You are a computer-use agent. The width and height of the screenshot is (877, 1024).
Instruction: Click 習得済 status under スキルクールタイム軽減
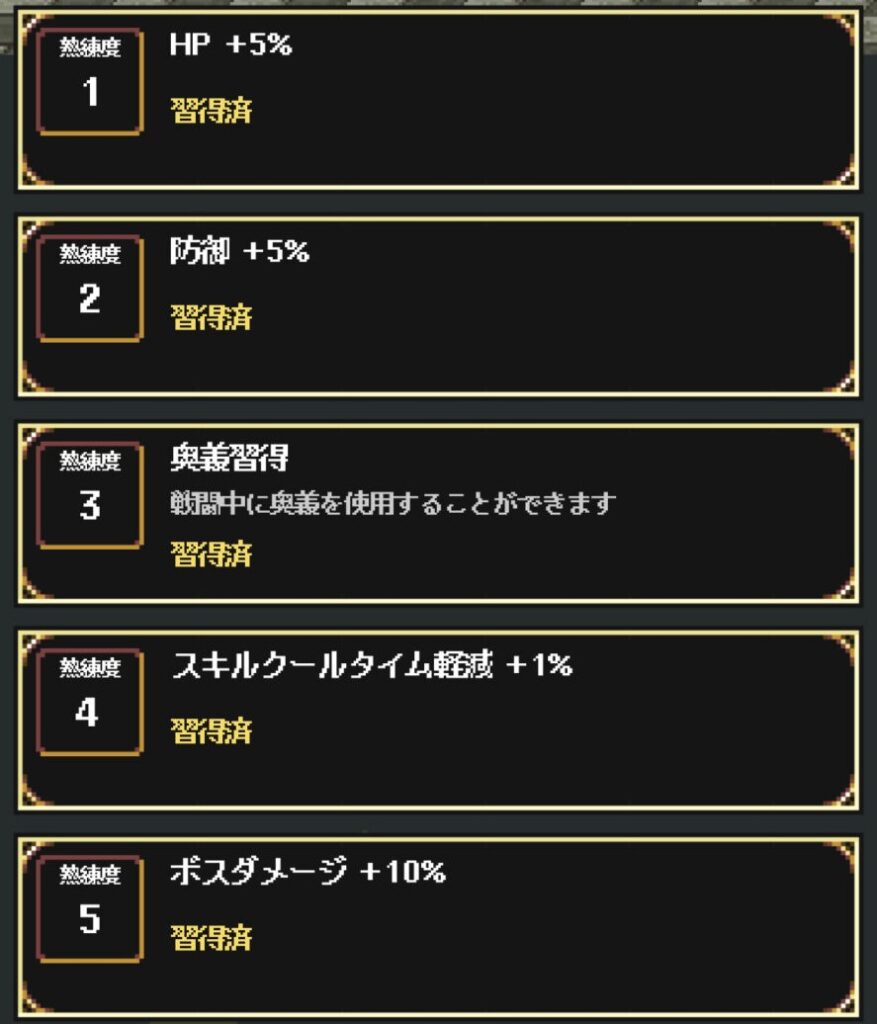point(211,731)
